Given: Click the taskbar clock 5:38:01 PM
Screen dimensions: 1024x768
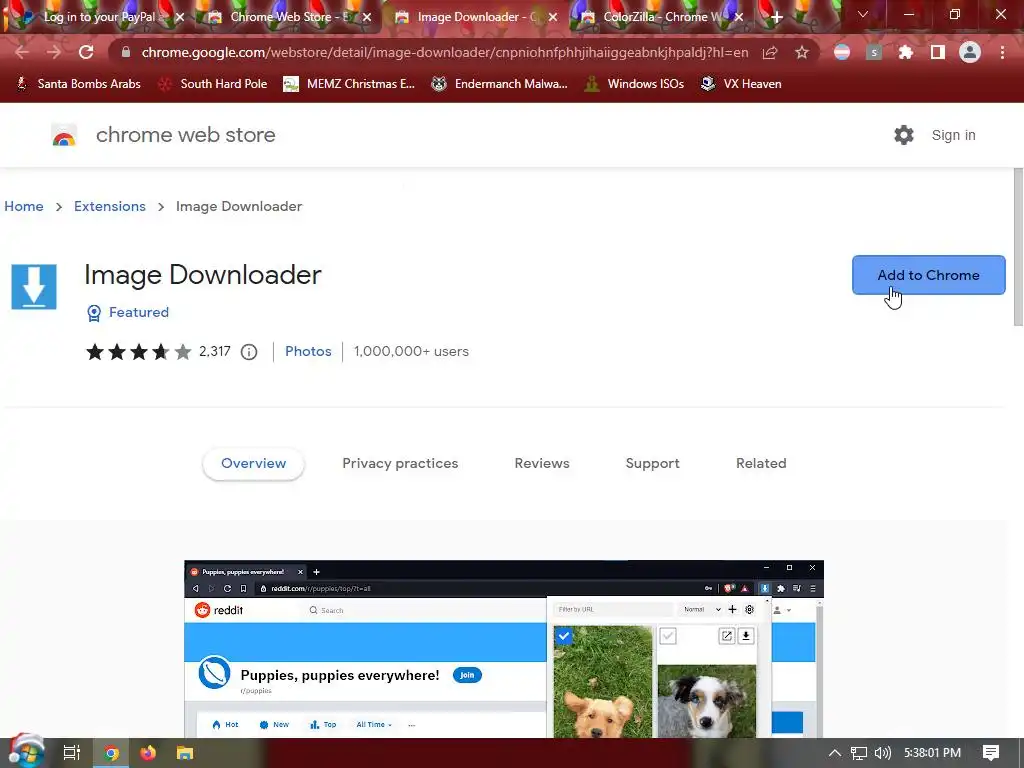Looking at the screenshot, I should pyautogui.click(x=932, y=753).
